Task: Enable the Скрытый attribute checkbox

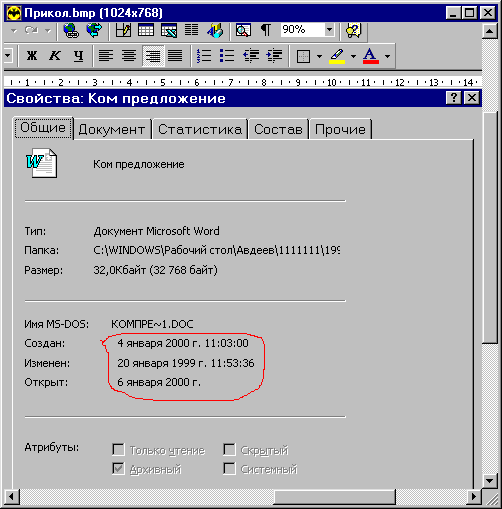Action: [229, 449]
